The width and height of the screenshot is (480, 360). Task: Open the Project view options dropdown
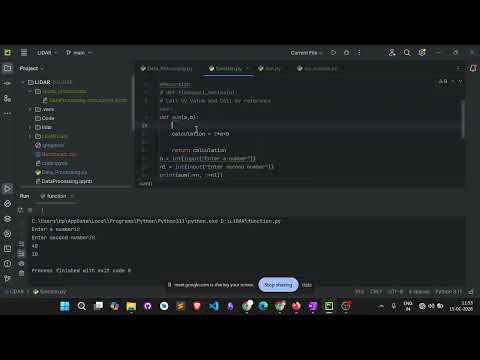coord(32,68)
